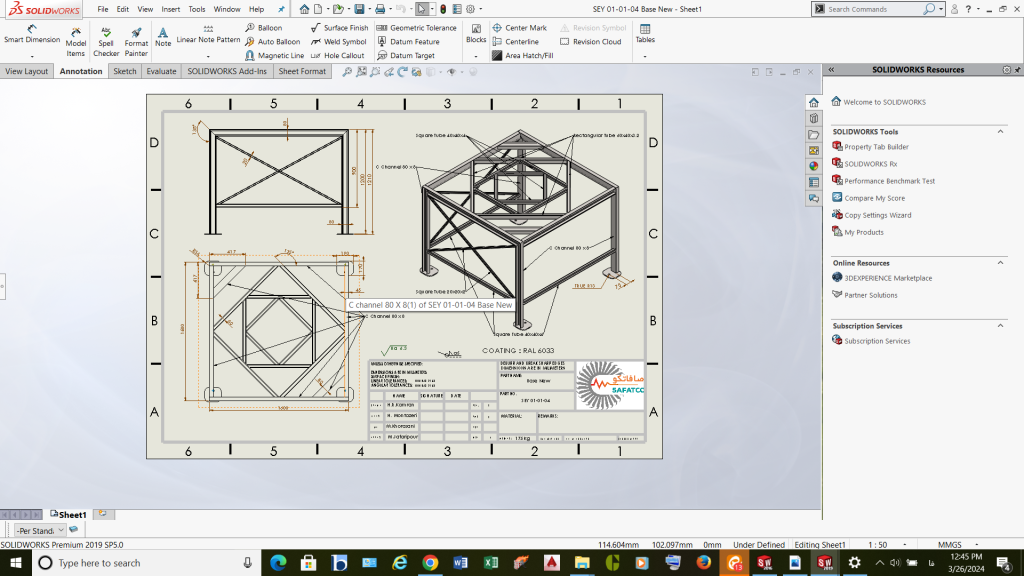Open the Insert menu
Viewport: 1024px width, 576px height.
171,9
